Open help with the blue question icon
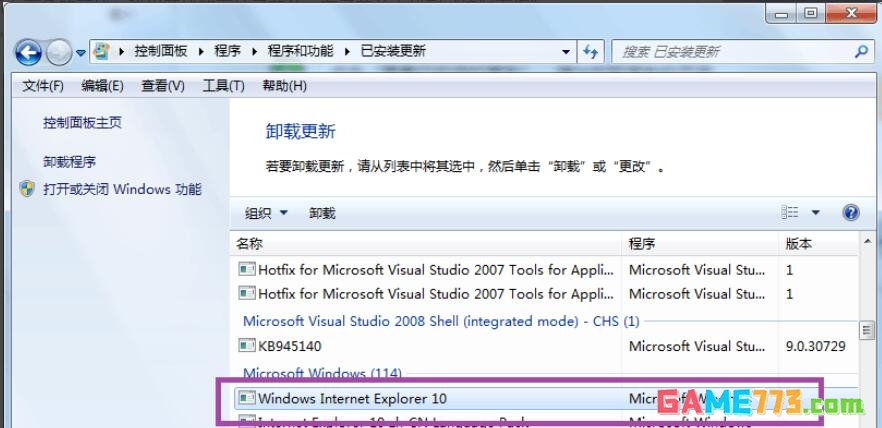882x428 pixels. click(851, 213)
